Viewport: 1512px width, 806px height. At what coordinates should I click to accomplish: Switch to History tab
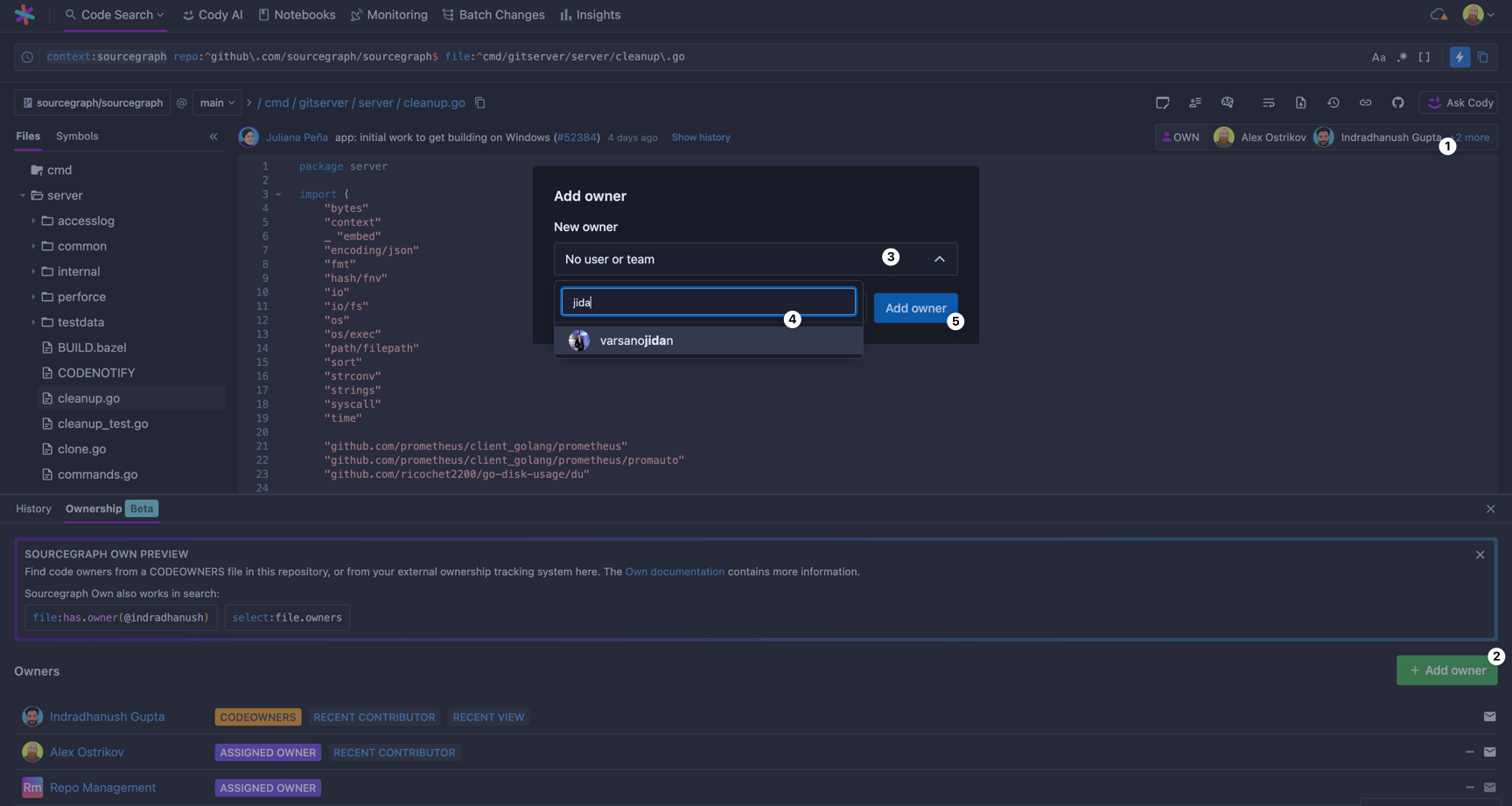(33, 508)
